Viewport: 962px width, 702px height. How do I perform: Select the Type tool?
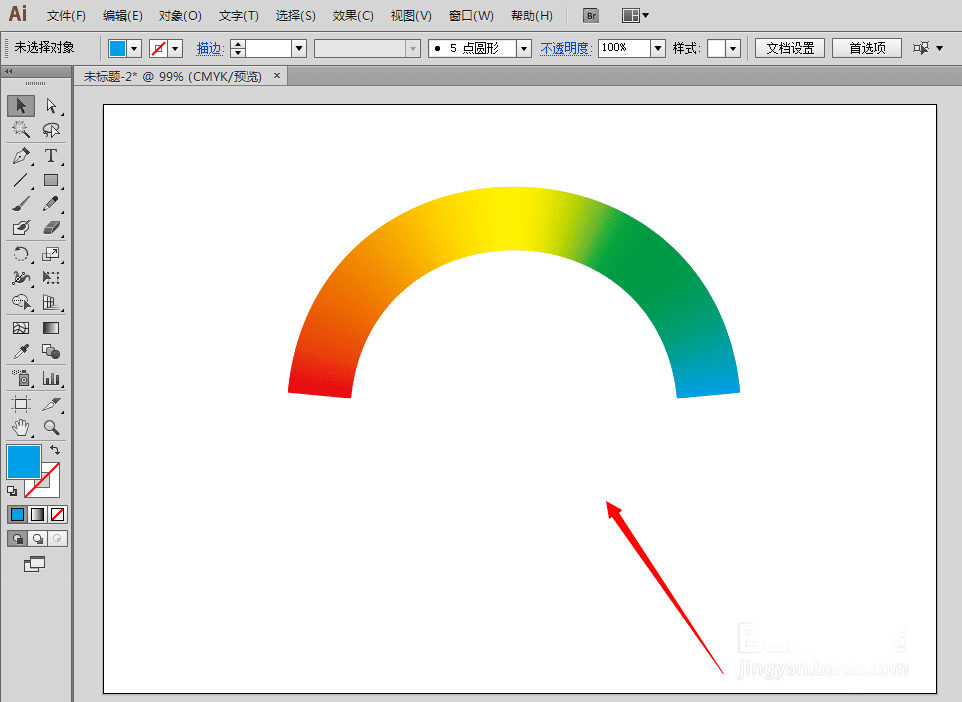pos(51,156)
